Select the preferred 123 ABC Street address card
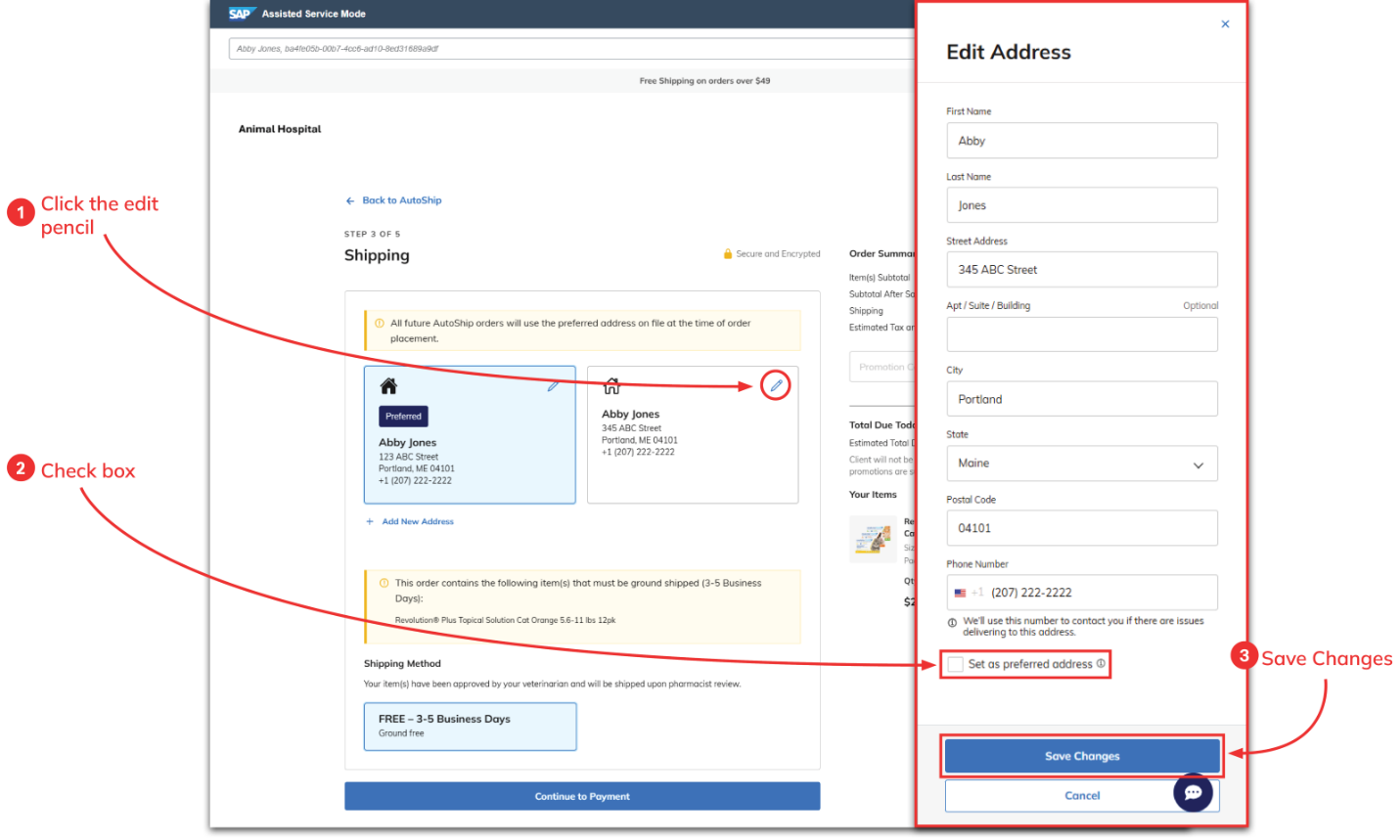 pyautogui.click(x=470, y=435)
